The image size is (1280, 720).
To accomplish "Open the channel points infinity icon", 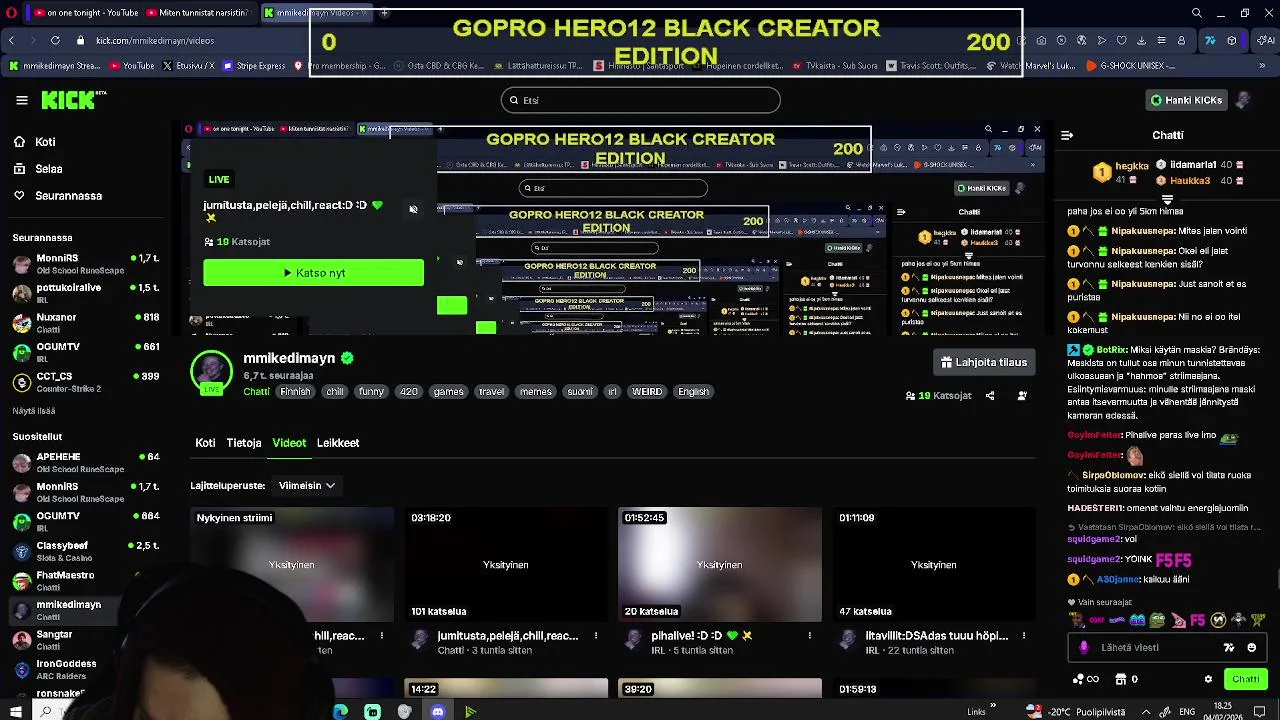I will 1086,679.
